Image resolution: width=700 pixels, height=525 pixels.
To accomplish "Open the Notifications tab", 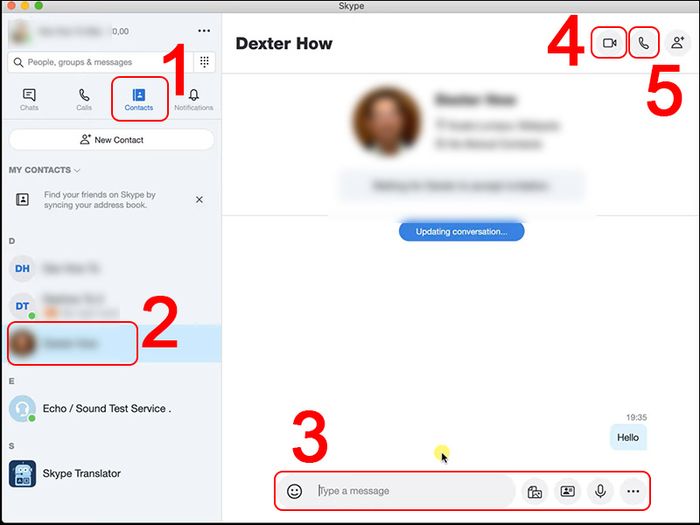I will pyautogui.click(x=193, y=100).
